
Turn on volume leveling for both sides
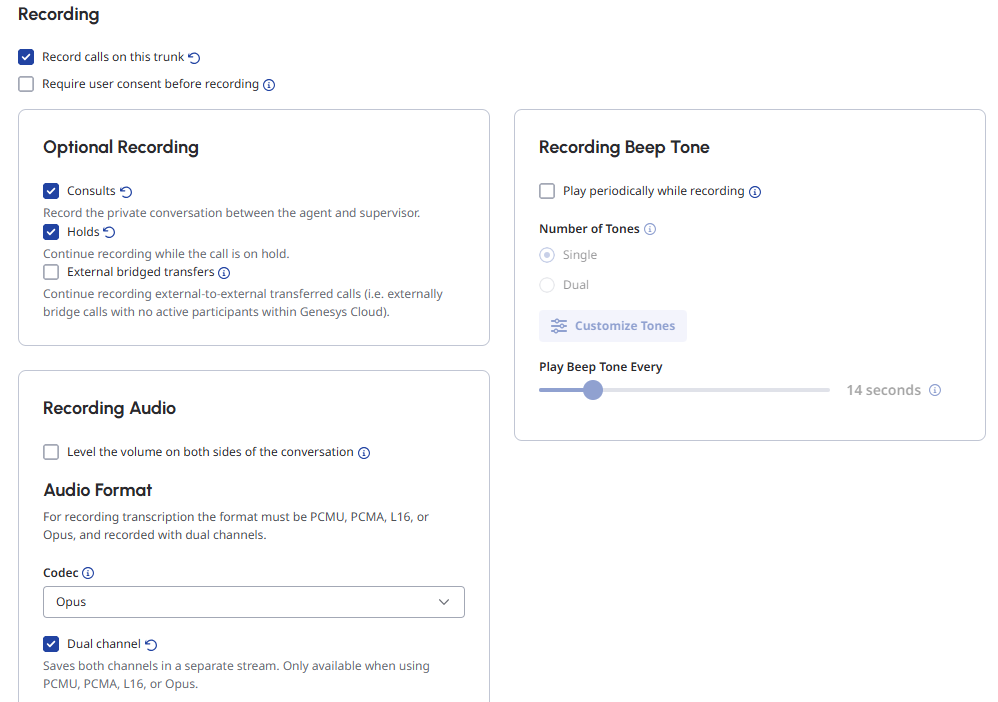51,452
